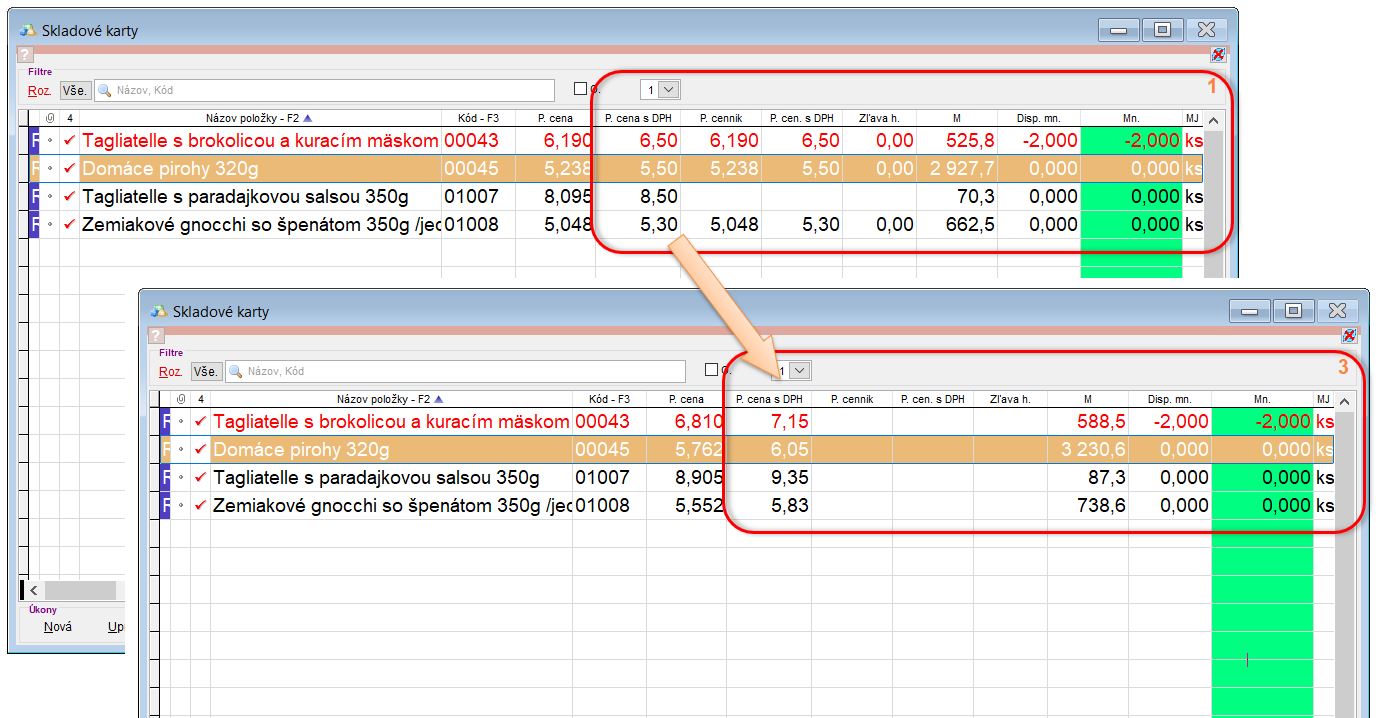This screenshot has height=718, width=1383.
Task: Click the 'Kód - F3' column header in the front window
Action: point(609,399)
